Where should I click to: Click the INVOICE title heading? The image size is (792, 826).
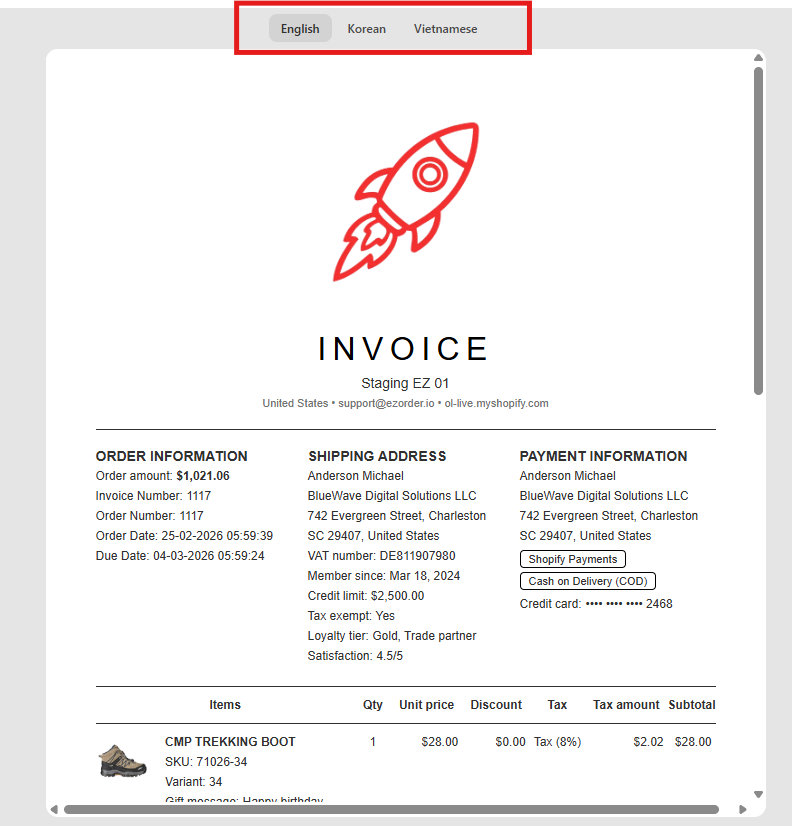(404, 349)
